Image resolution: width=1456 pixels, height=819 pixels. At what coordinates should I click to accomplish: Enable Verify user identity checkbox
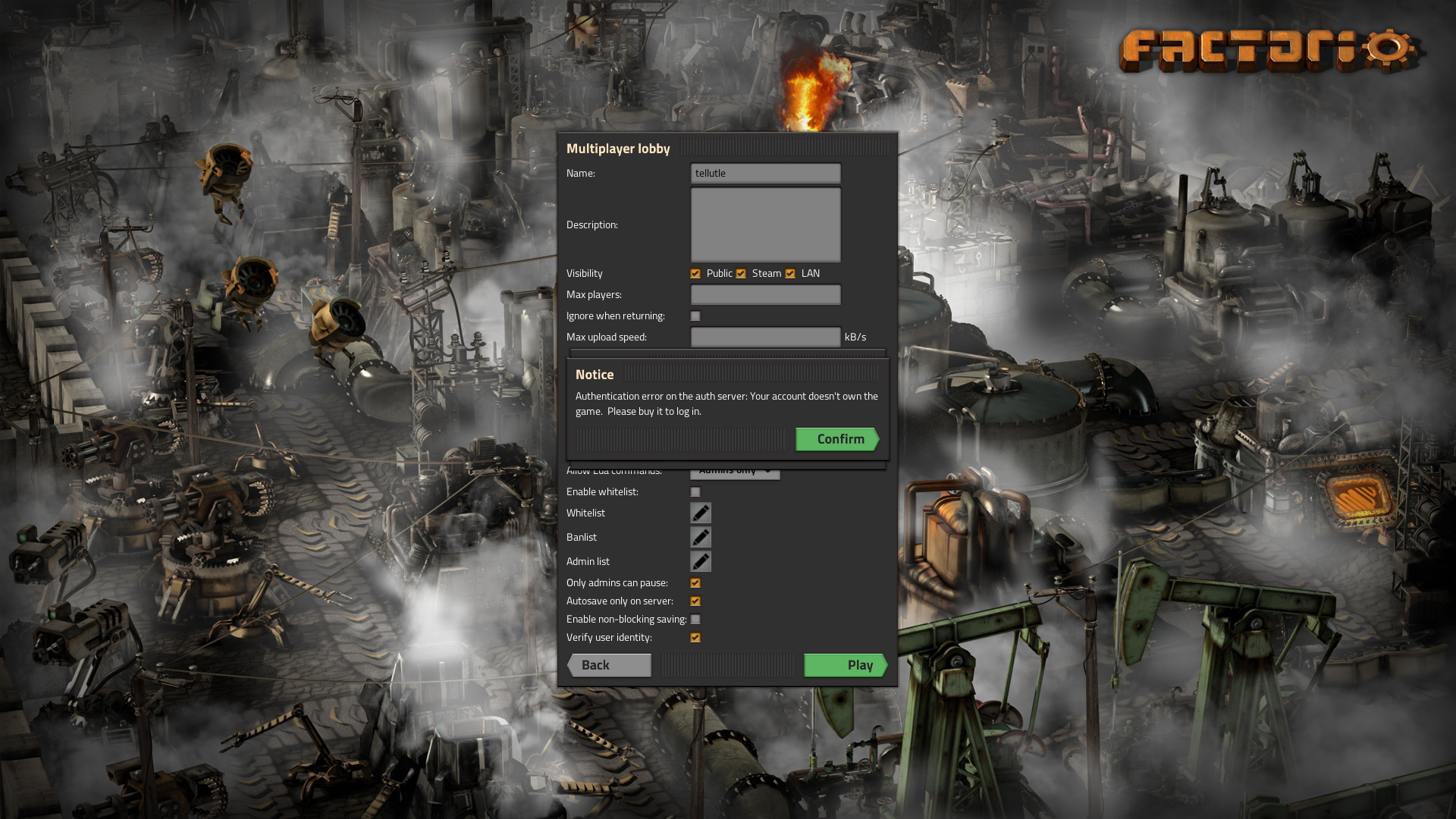(695, 637)
